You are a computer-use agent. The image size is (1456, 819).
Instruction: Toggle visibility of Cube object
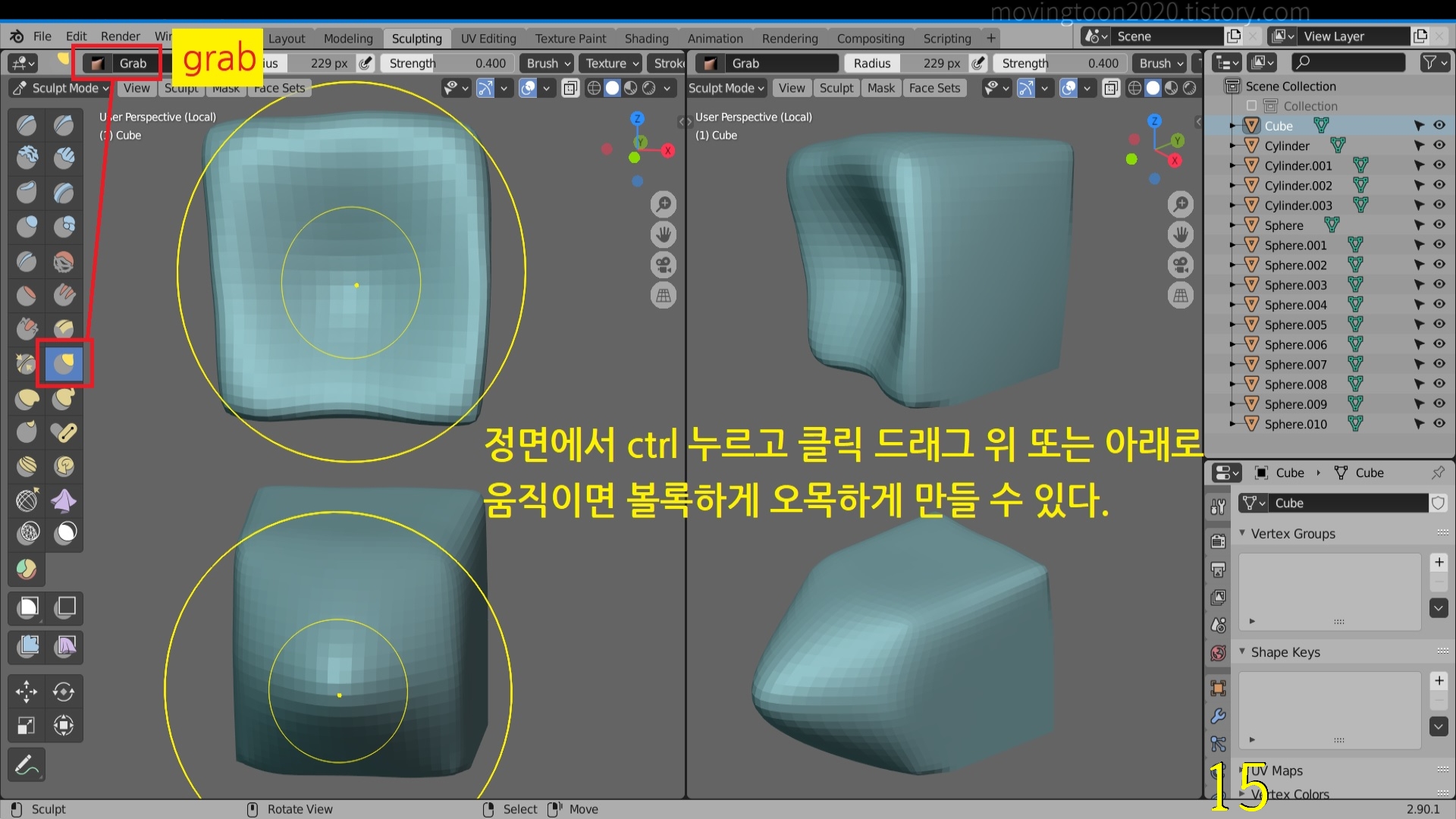point(1439,125)
